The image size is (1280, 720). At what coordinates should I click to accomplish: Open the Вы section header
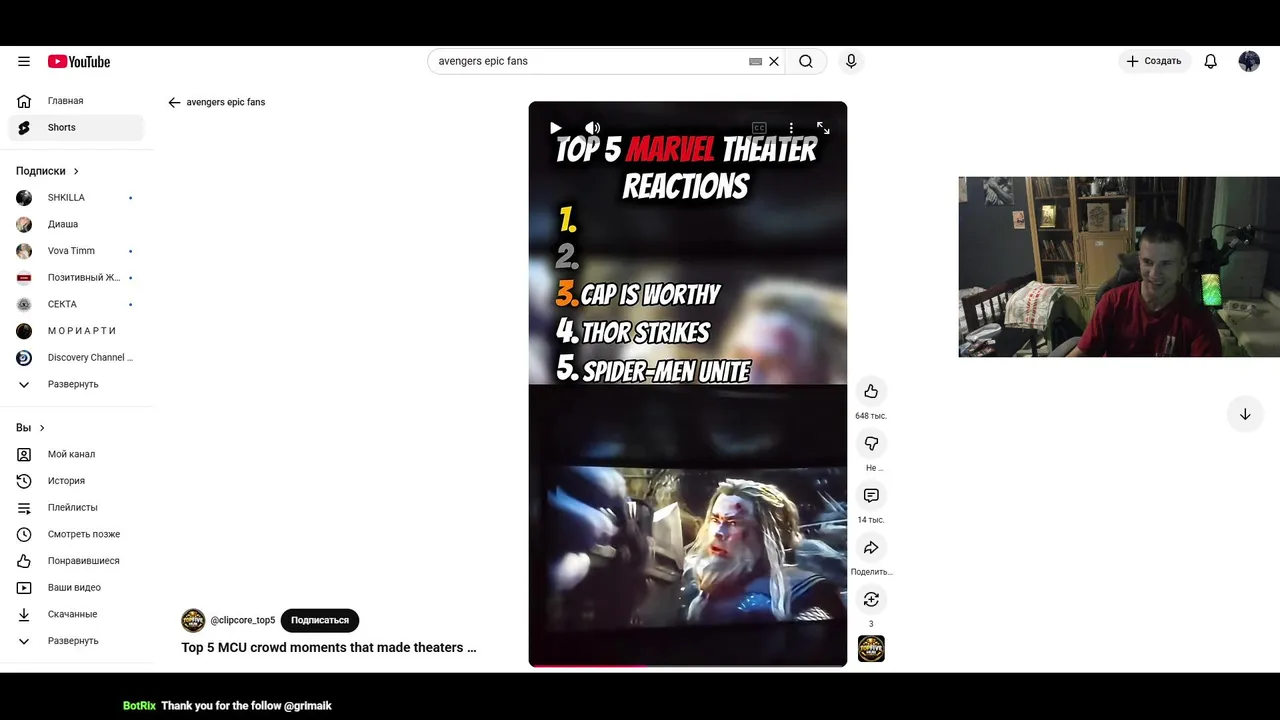coord(30,428)
